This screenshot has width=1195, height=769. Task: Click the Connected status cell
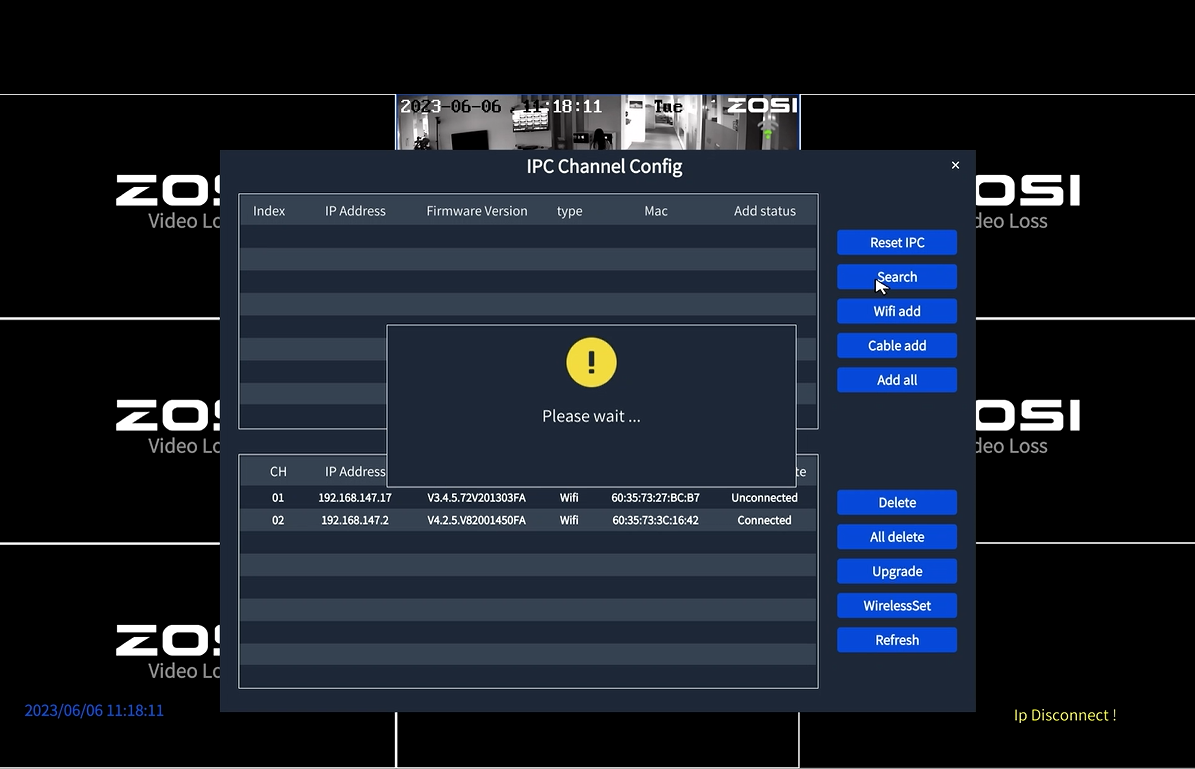[764, 521]
